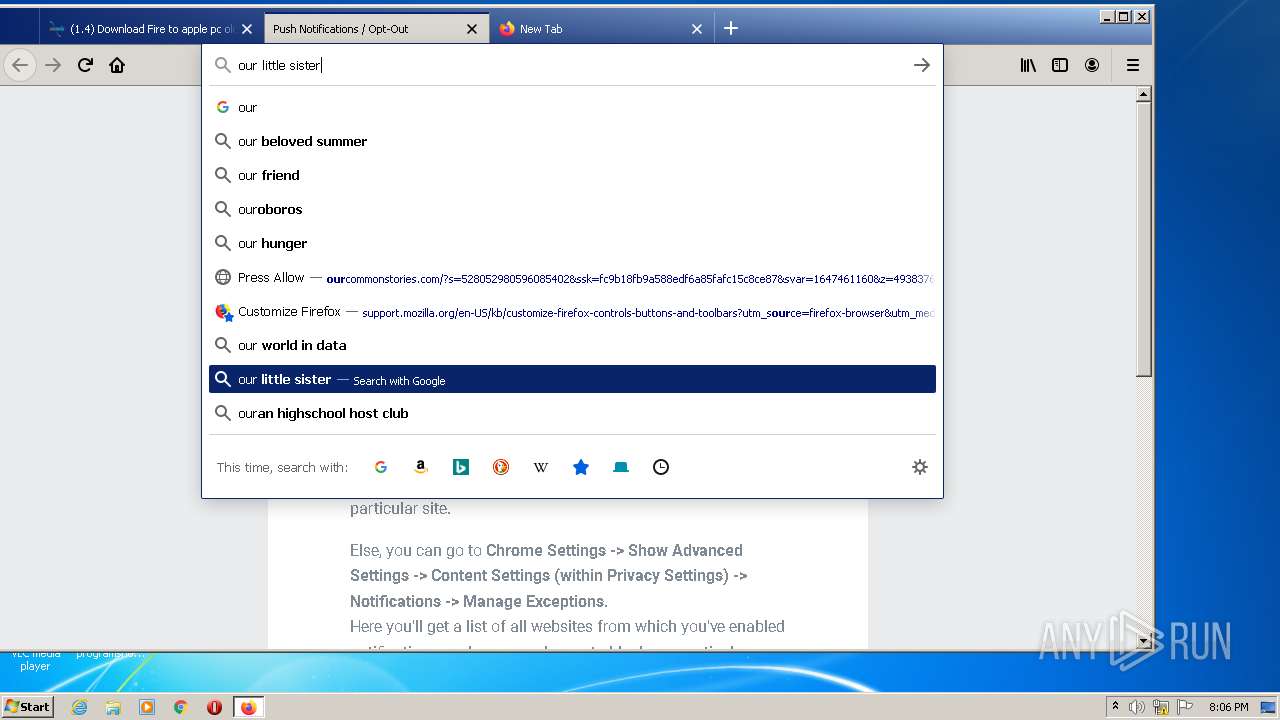Open Customize Firefox support.mozilla.org entry
This screenshot has width=1280, height=720.
point(572,311)
